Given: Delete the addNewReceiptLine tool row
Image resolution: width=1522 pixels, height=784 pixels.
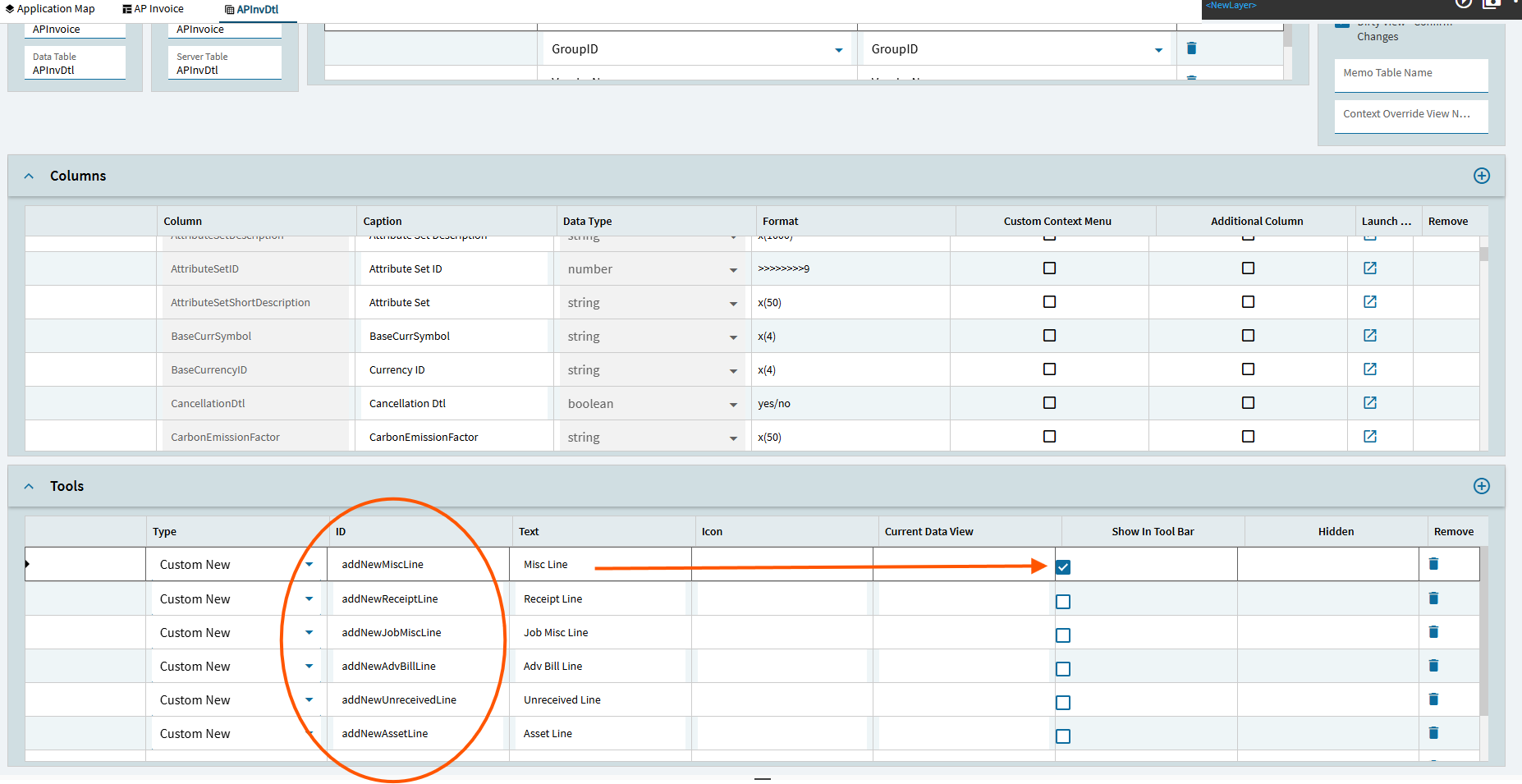Looking at the screenshot, I should tap(1433, 598).
